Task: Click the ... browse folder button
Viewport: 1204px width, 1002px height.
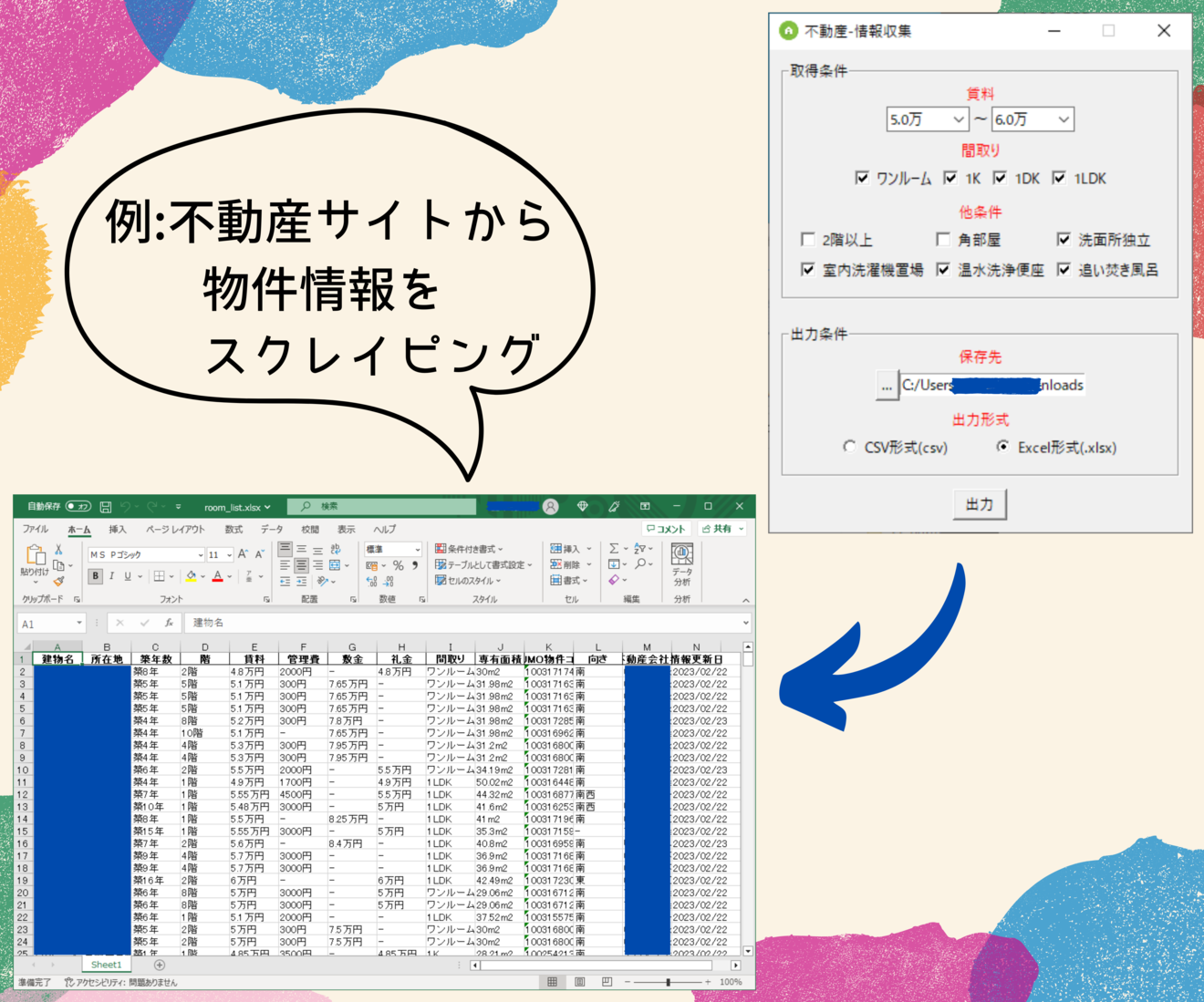Action: click(x=887, y=386)
